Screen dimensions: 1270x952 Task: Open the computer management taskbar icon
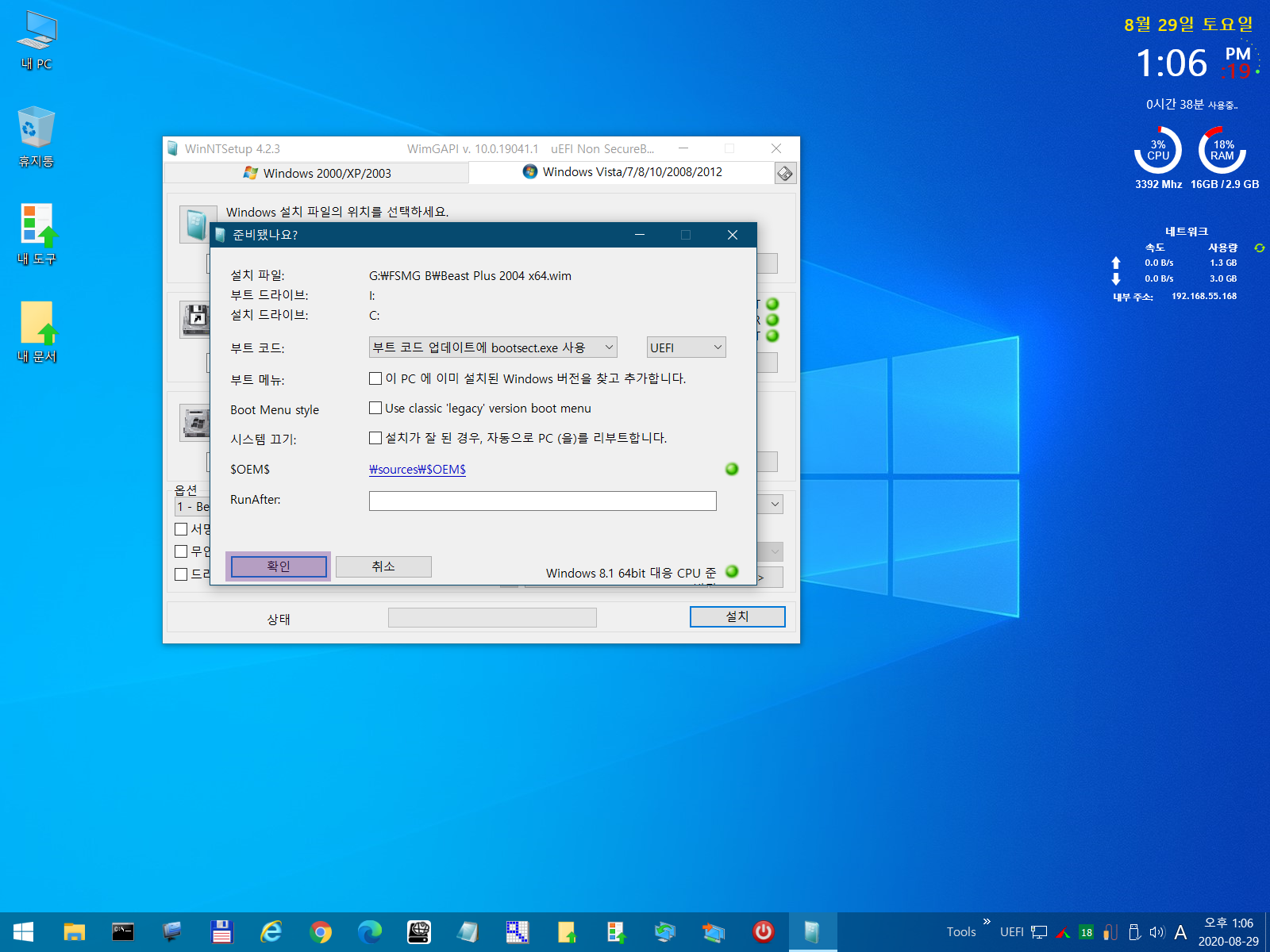tap(172, 932)
